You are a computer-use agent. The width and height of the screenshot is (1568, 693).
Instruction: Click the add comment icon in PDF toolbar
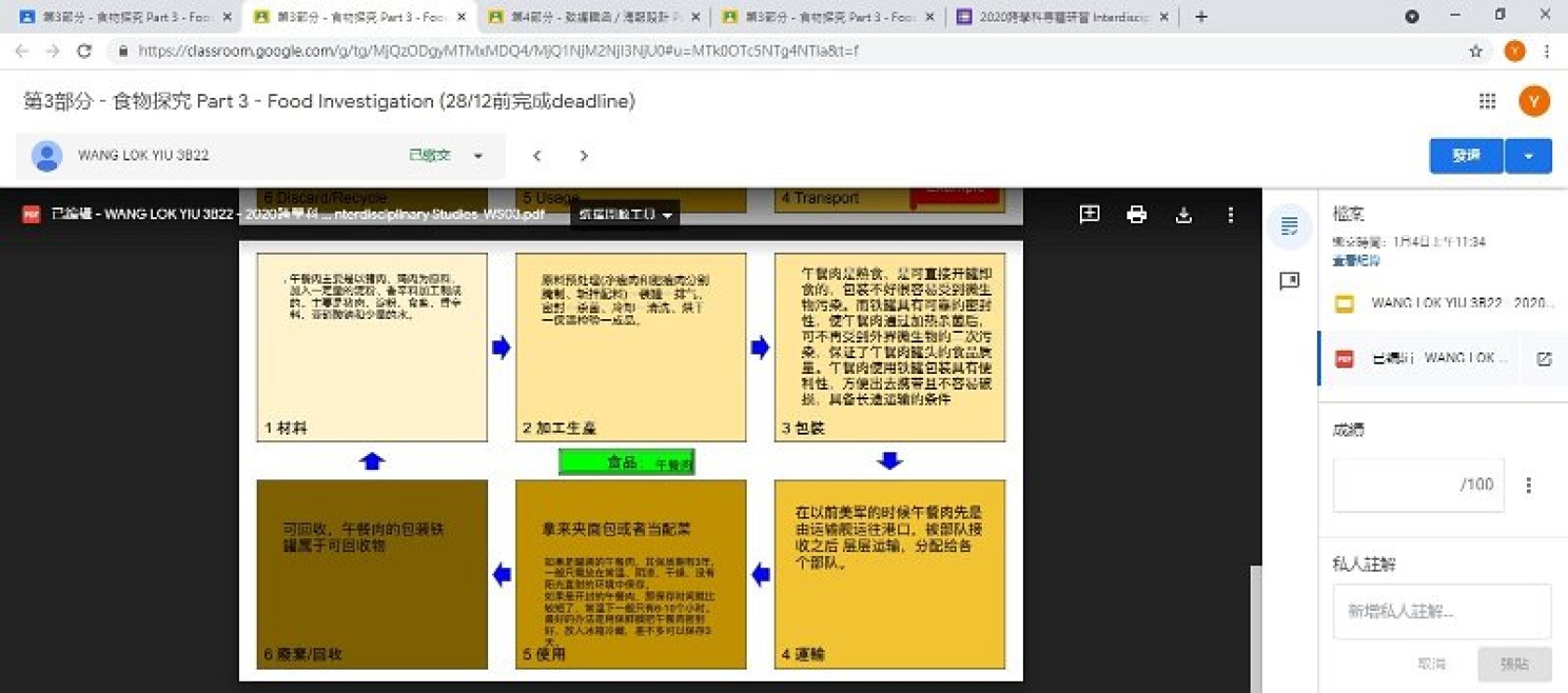(1088, 215)
